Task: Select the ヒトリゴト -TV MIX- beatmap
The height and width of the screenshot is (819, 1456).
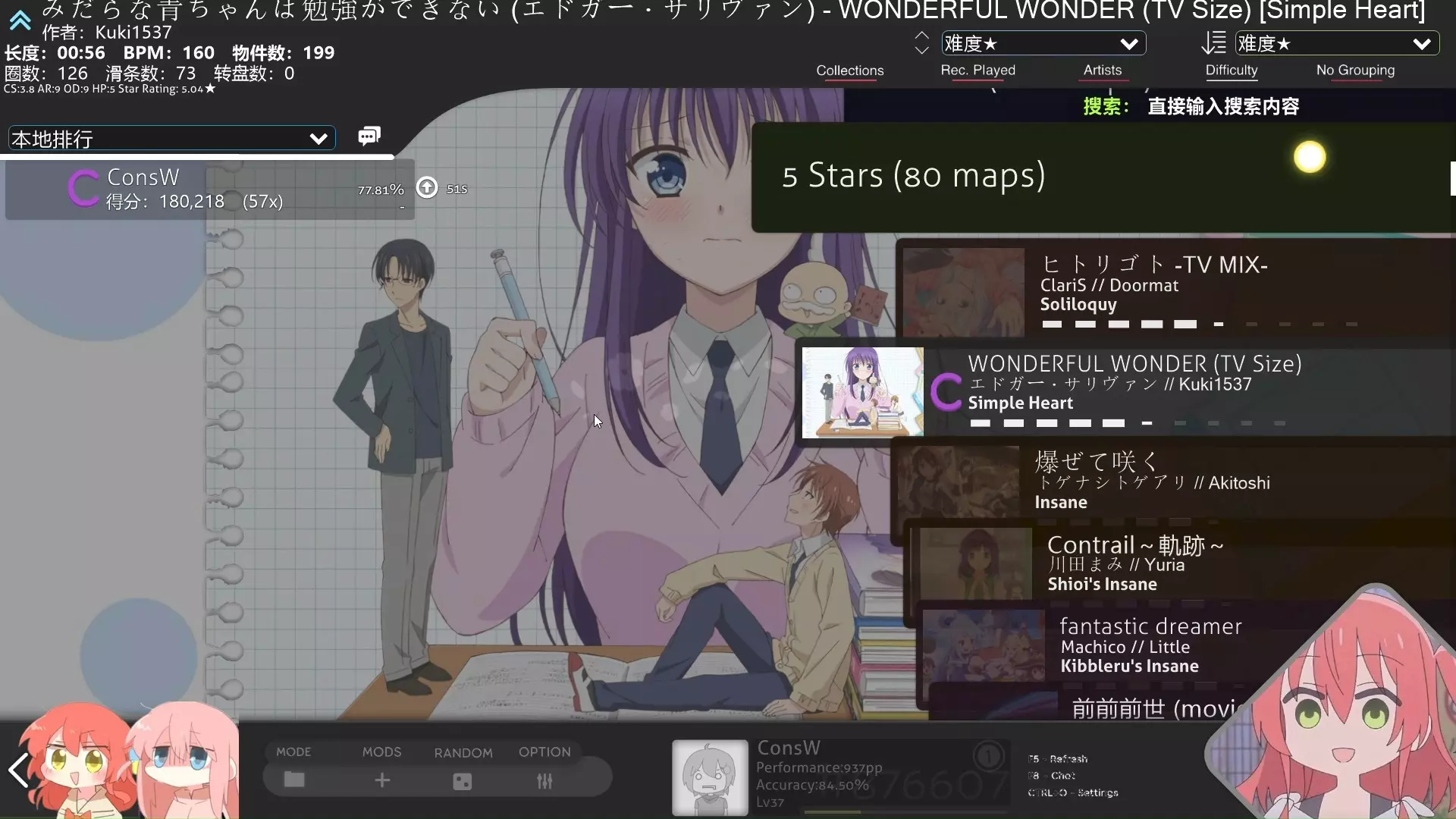Action: (x=1175, y=289)
